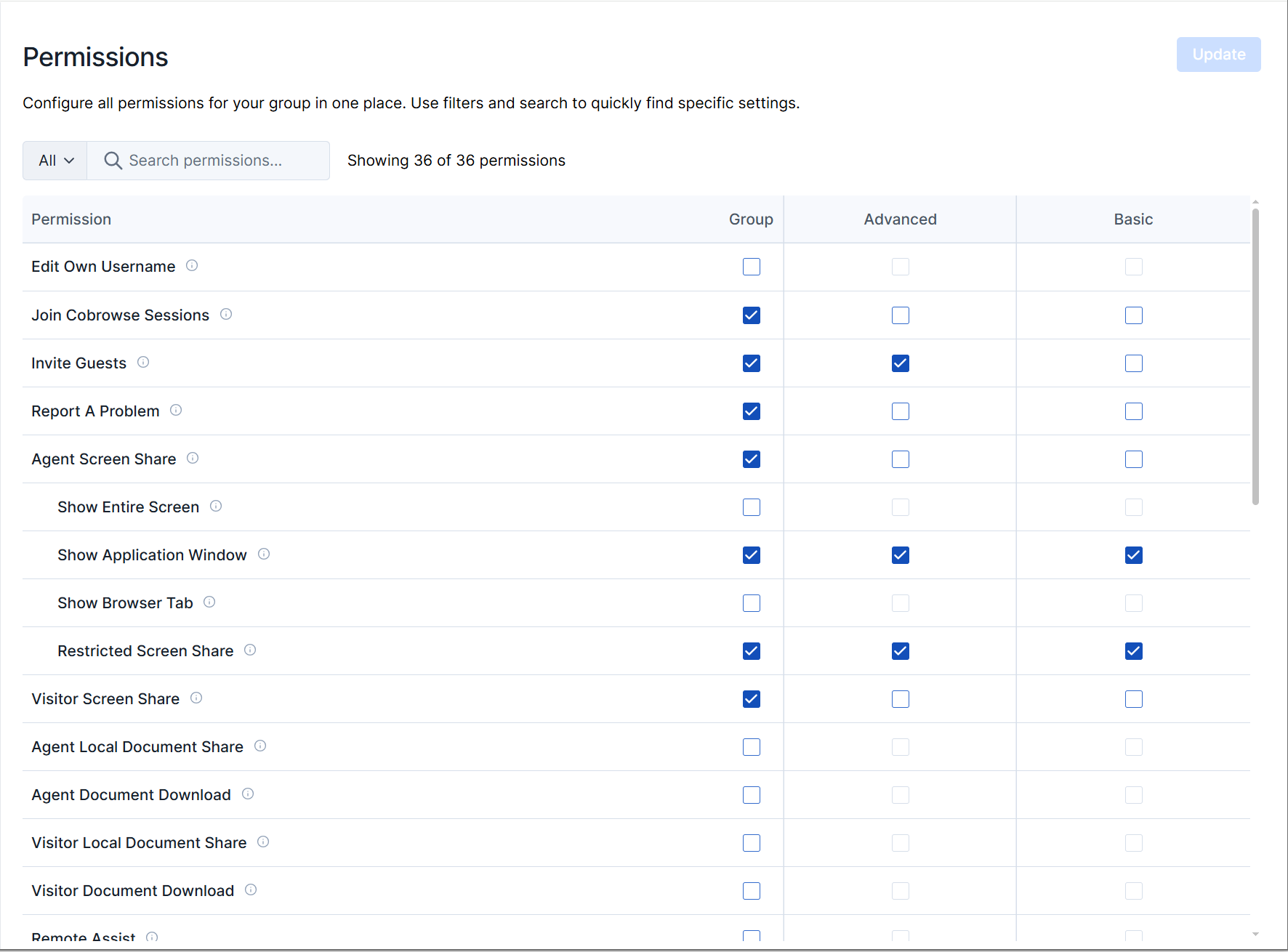Uncheck Show Application Window under Basic
This screenshot has width=1288, height=952.
coord(1133,554)
